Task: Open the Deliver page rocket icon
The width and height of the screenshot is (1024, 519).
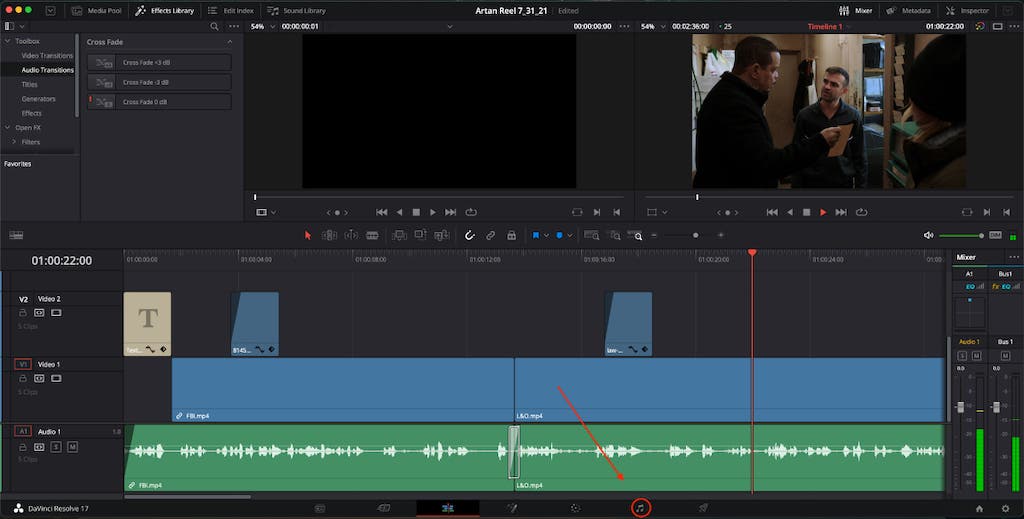Action: click(703, 508)
